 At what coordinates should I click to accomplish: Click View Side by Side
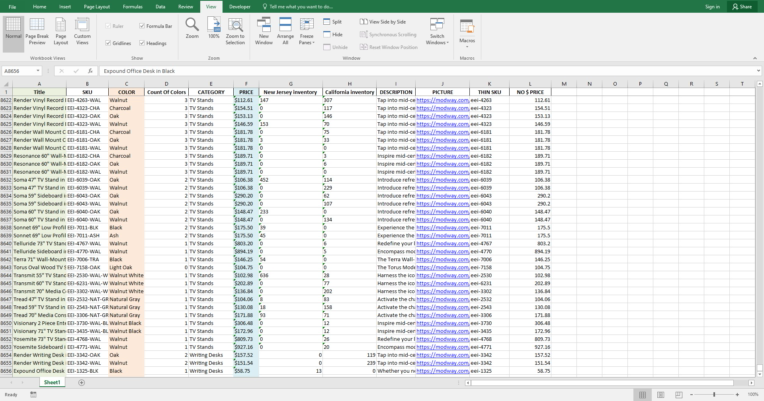pyautogui.click(x=383, y=22)
